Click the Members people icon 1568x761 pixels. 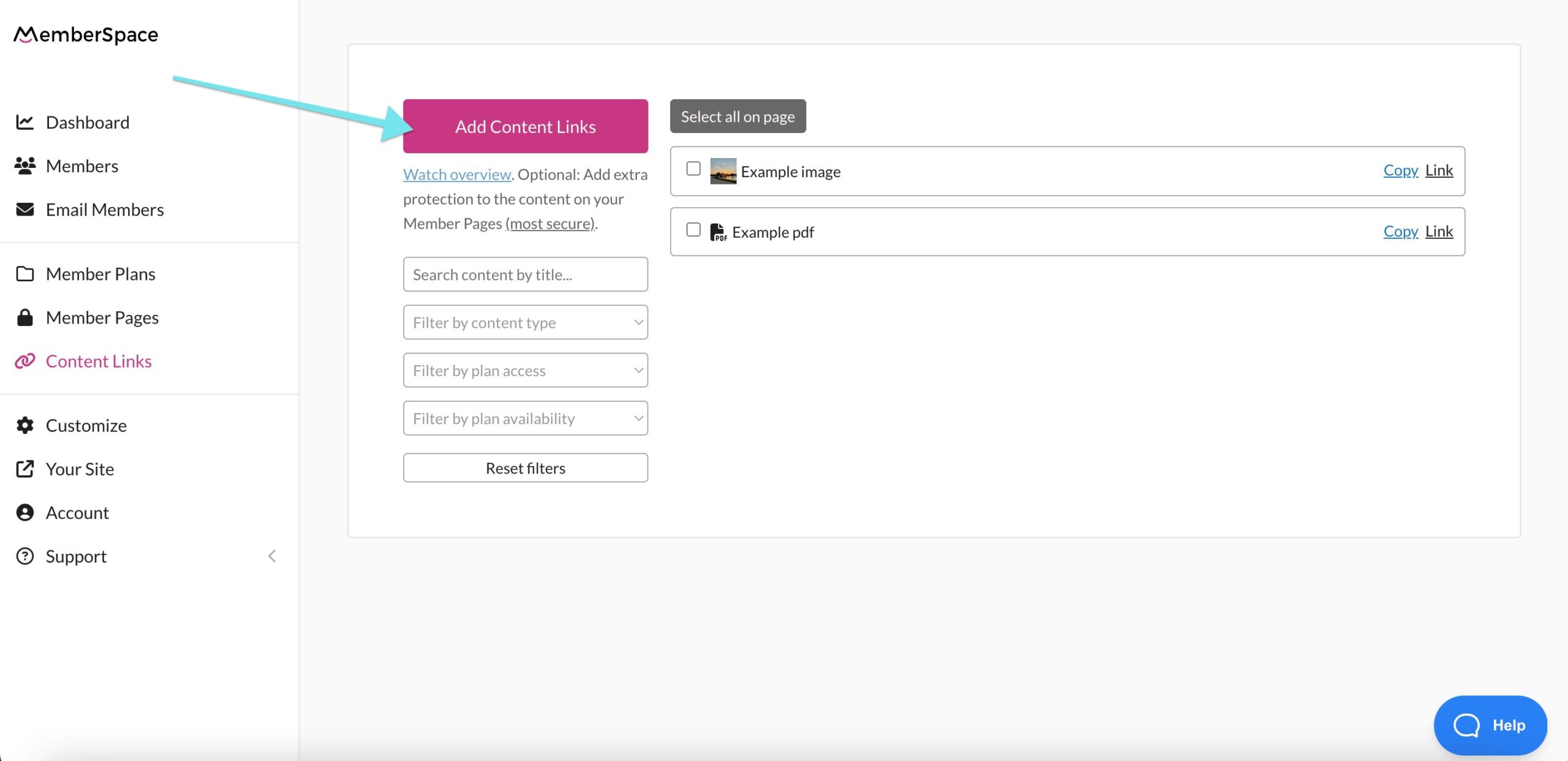[x=24, y=166]
